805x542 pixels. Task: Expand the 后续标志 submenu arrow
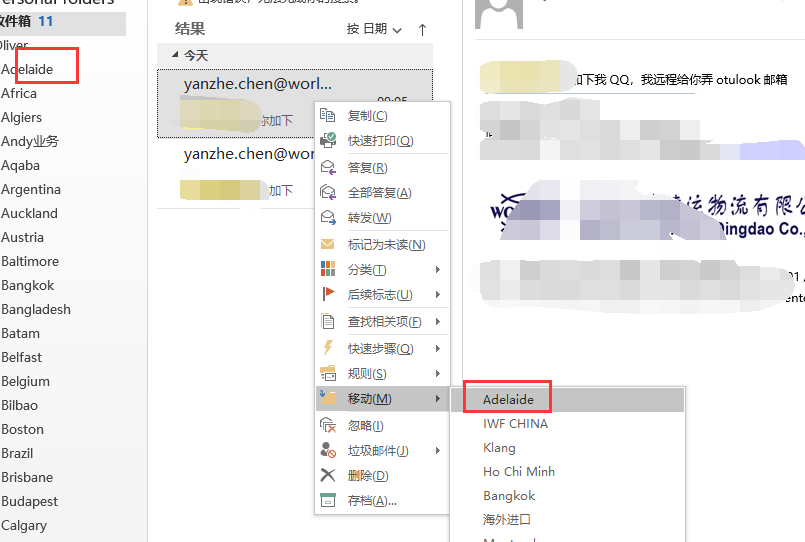437,294
